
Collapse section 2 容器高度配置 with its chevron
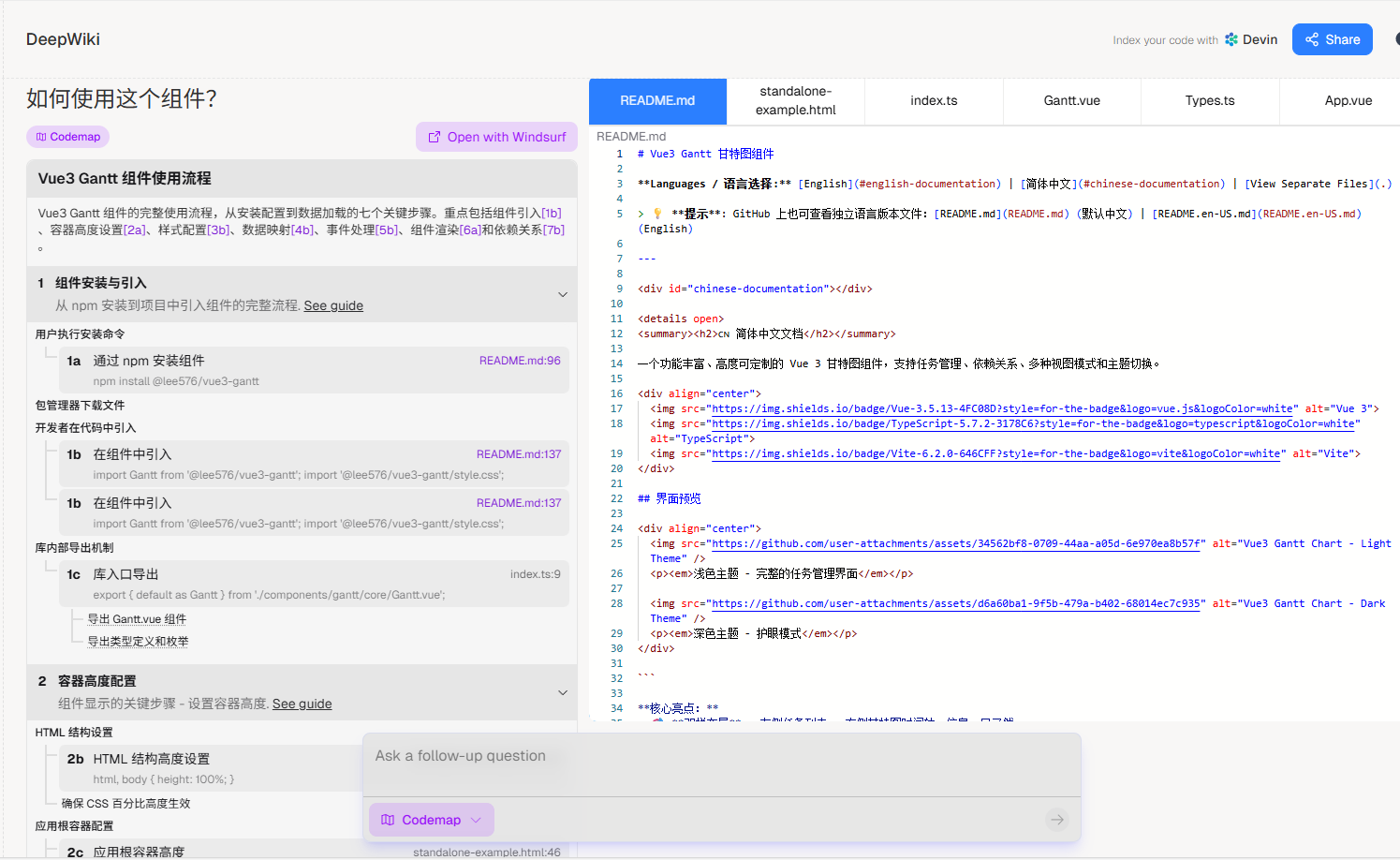tap(563, 692)
